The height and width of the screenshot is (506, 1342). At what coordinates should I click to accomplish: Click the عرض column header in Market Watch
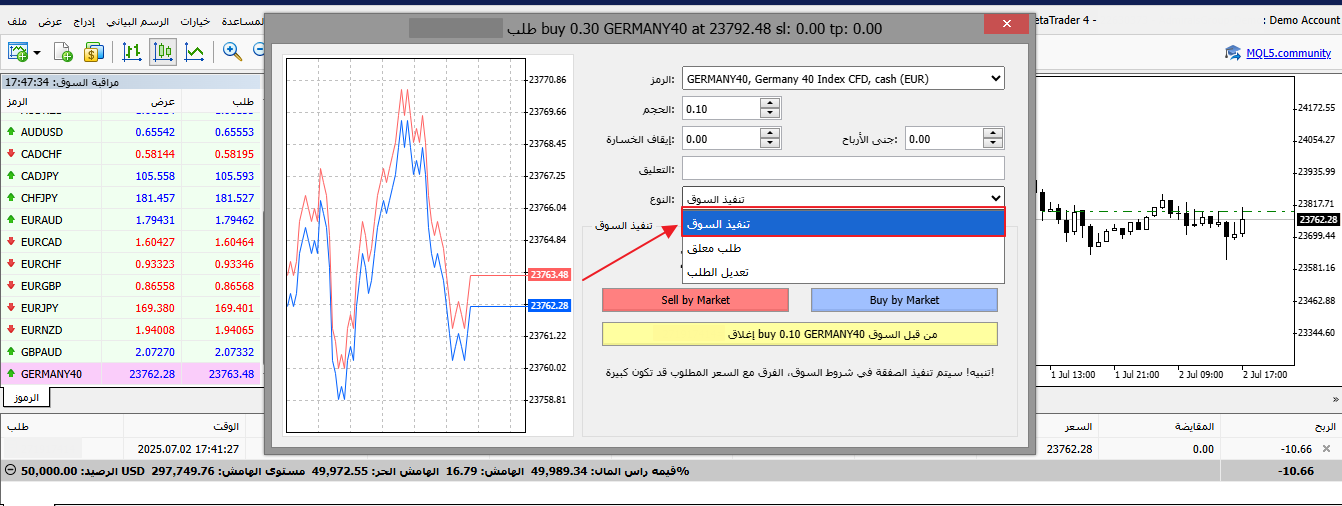tap(141, 103)
